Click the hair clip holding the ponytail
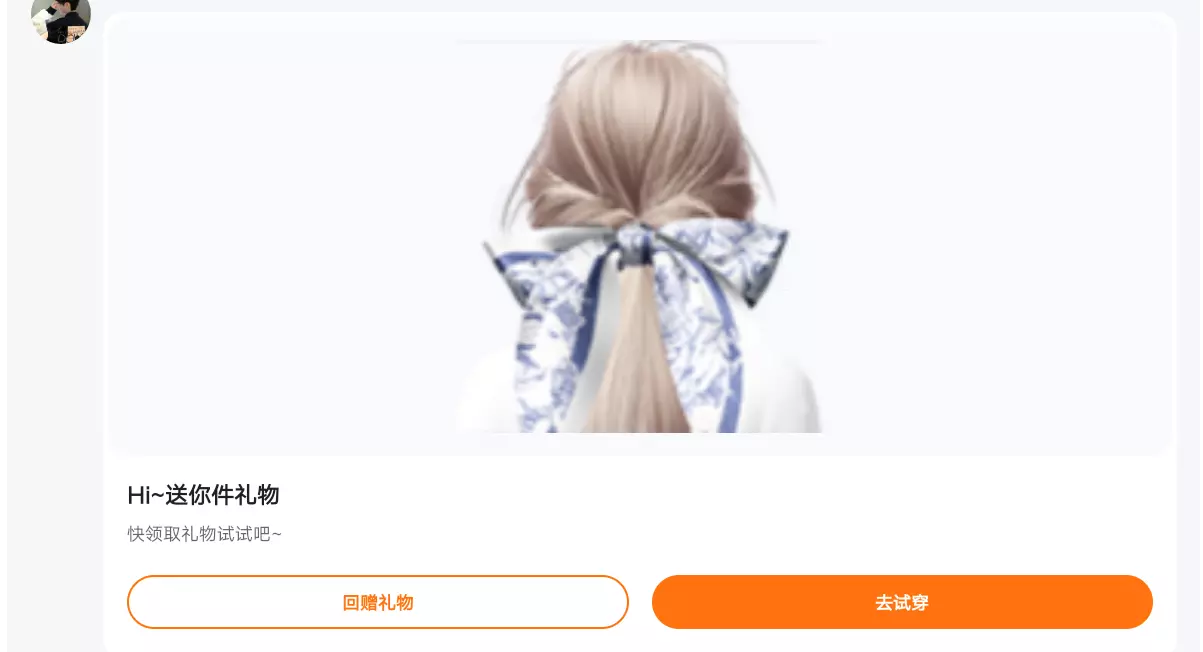 [635, 252]
